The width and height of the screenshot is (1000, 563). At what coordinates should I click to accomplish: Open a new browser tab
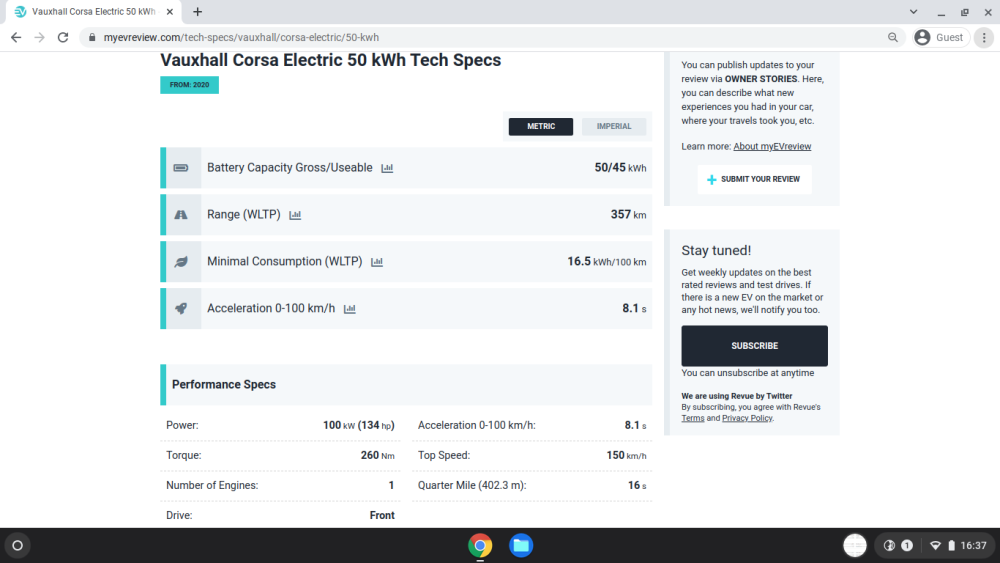click(198, 11)
